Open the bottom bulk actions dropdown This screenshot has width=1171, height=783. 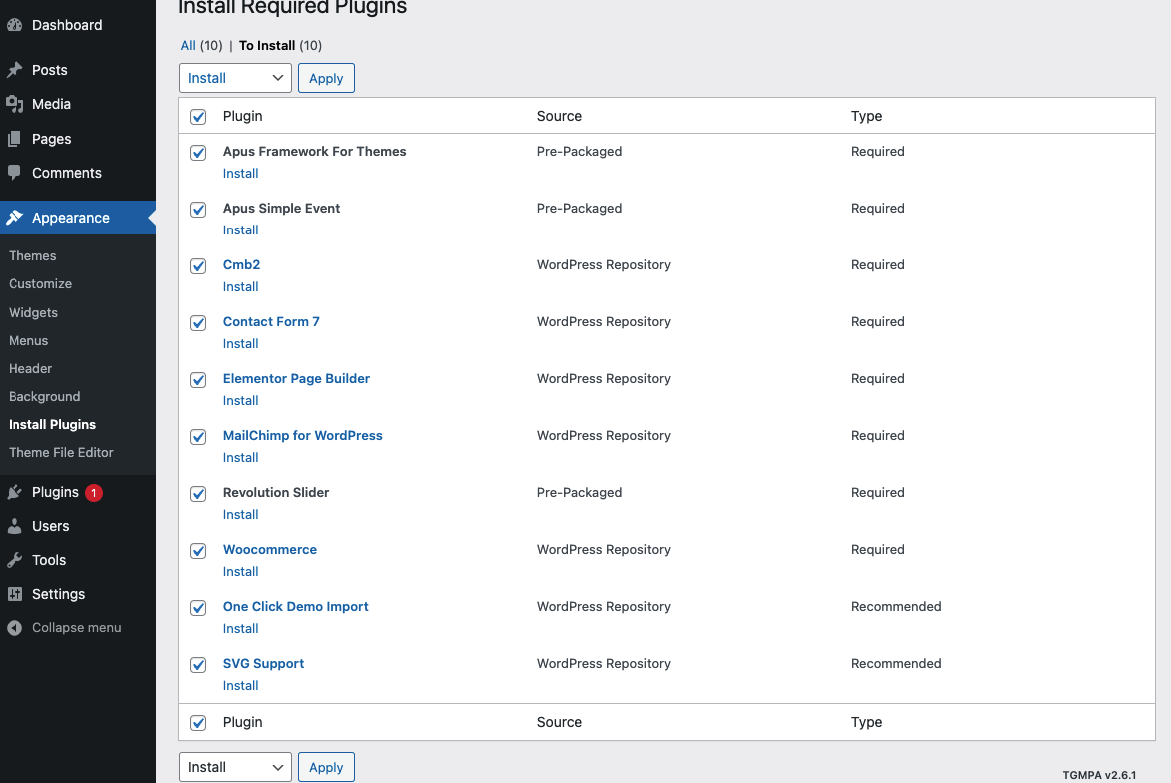point(235,767)
